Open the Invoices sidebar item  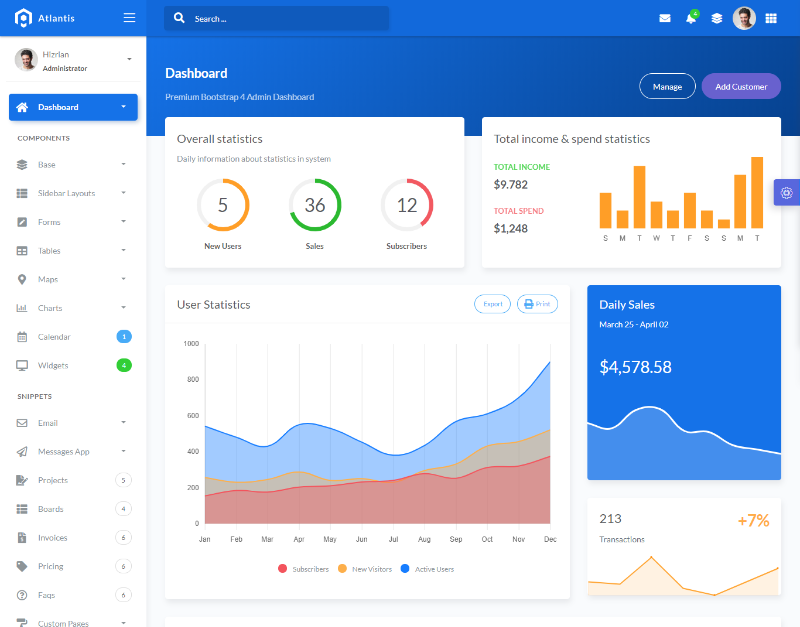pyautogui.click(x=73, y=538)
